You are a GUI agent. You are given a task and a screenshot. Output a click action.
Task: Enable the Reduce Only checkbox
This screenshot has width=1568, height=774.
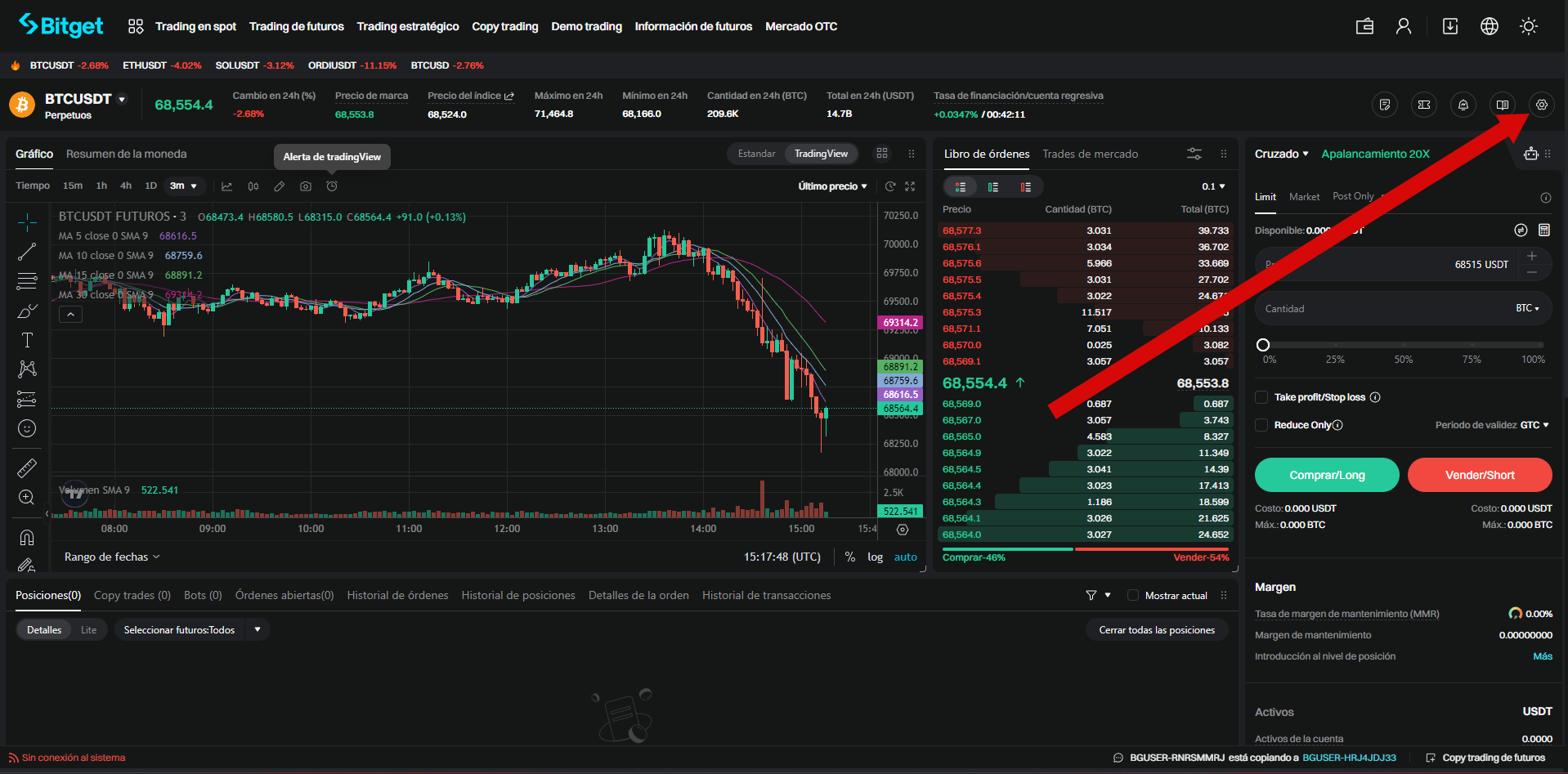coord(1261,425)
